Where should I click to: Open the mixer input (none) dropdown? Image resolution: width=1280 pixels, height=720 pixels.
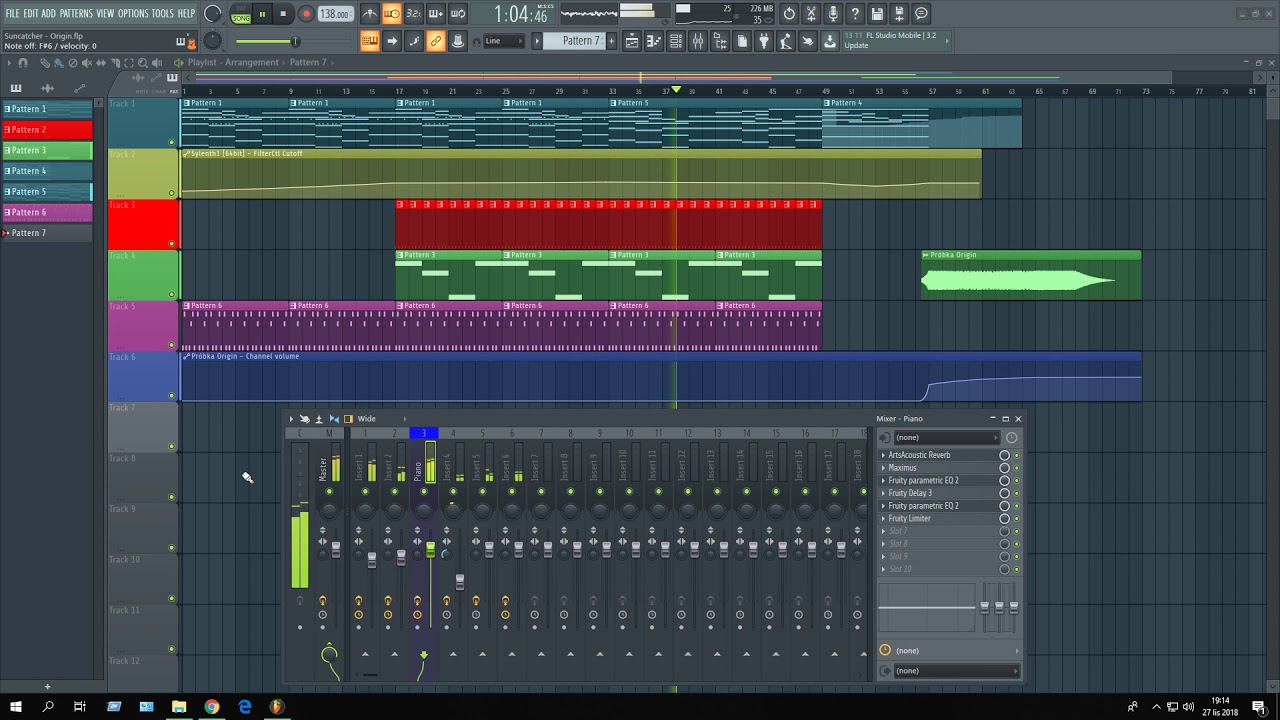point(945,437)
